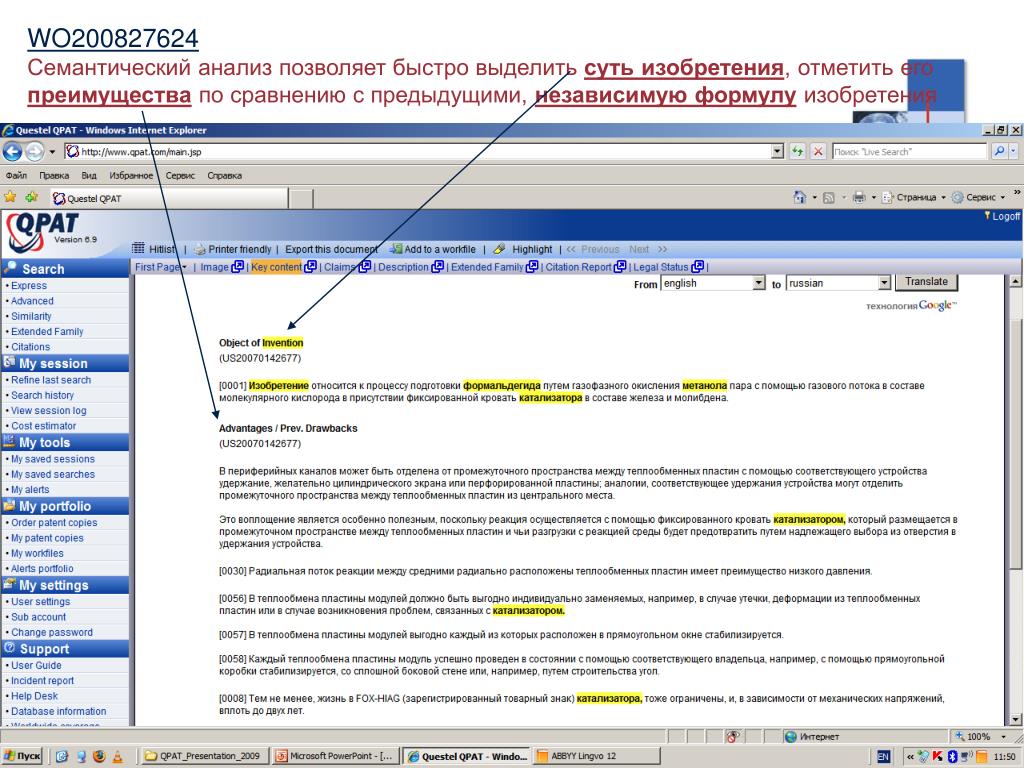The height and width of the screenshot is (768, 1024).
Task: Open the Change password link
Action: click(x=52, y=632)
